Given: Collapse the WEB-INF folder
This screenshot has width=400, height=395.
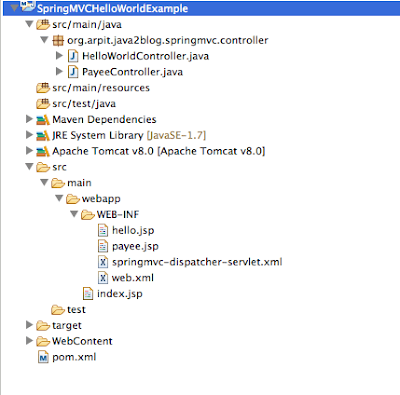Looking at the screenshot, I should point(74,214).
